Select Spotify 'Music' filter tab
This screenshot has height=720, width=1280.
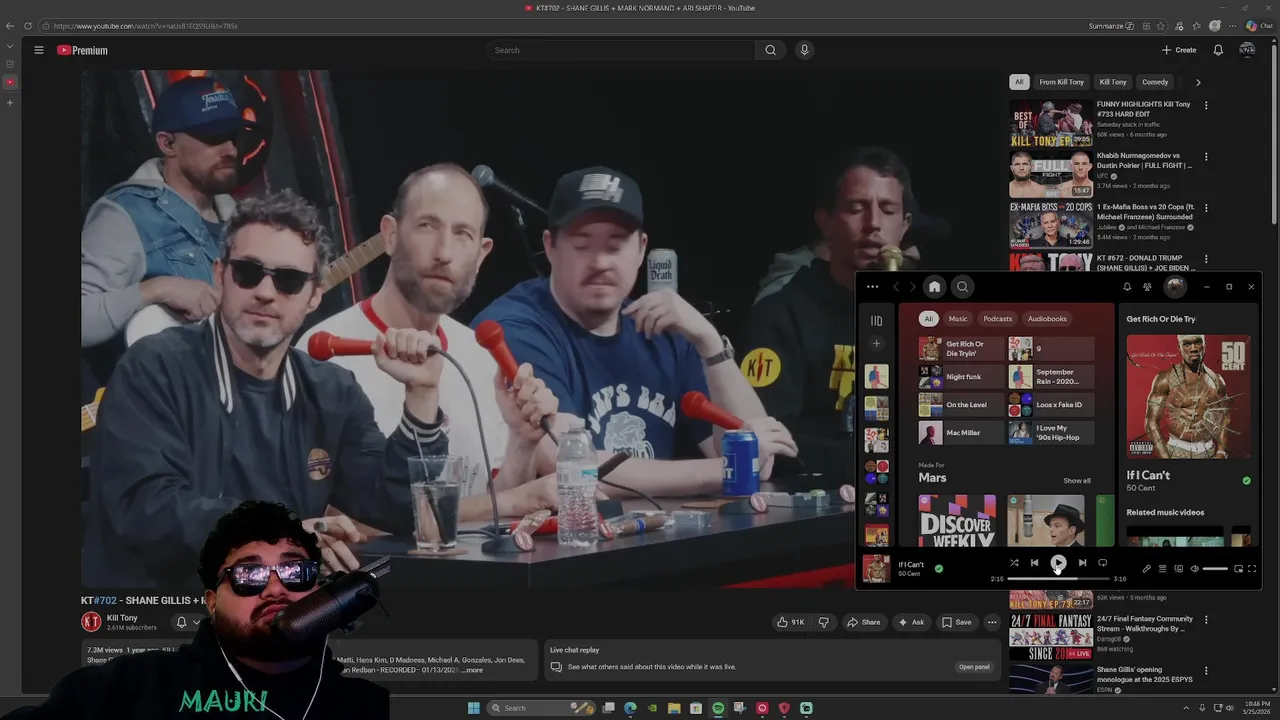(x=958, y=319)
